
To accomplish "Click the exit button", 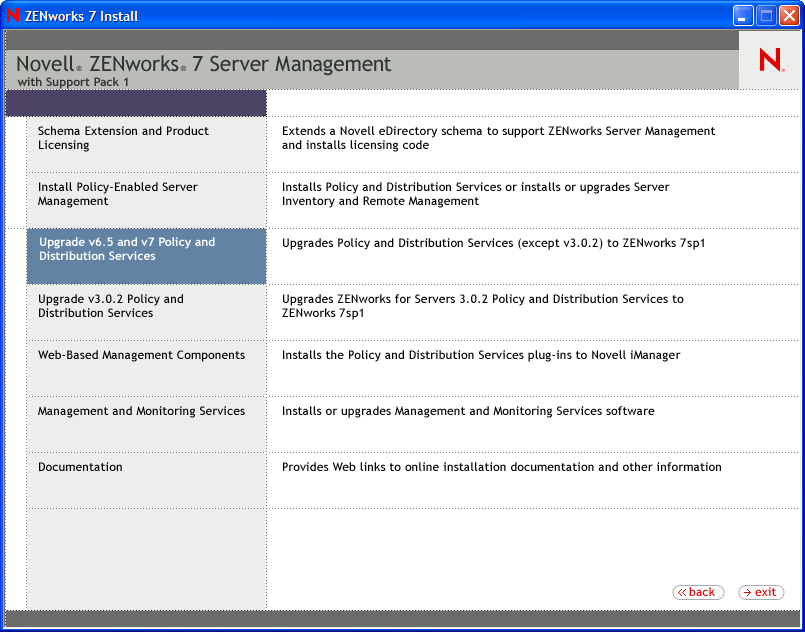I will 760,592.
